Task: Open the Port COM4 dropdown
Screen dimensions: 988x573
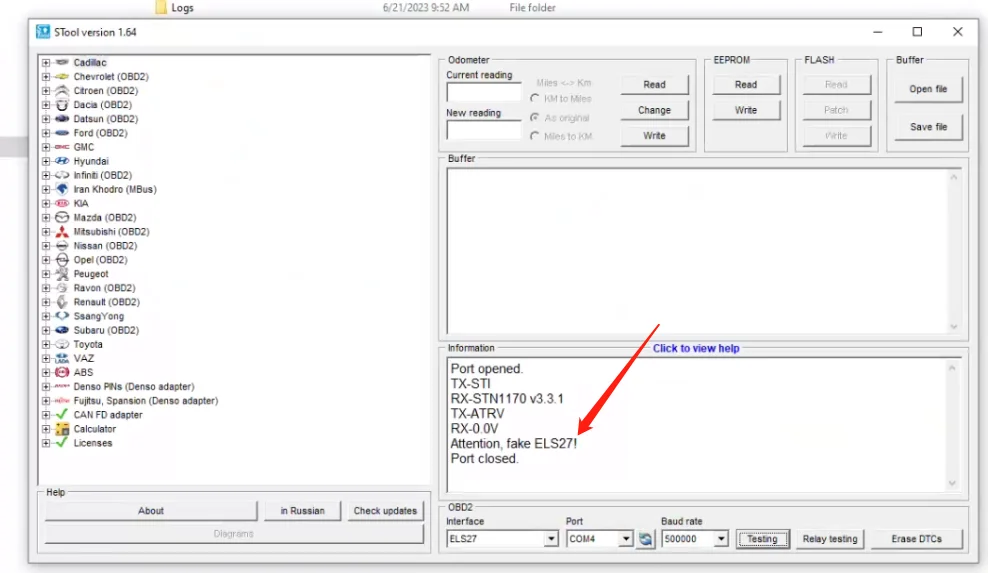Action: [625, 539]
